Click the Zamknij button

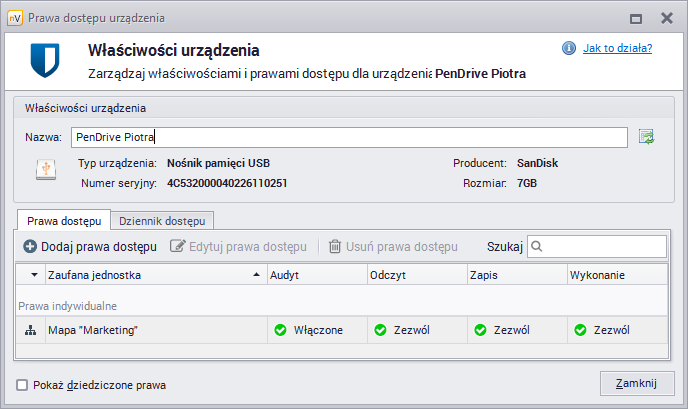coord(637,384)
